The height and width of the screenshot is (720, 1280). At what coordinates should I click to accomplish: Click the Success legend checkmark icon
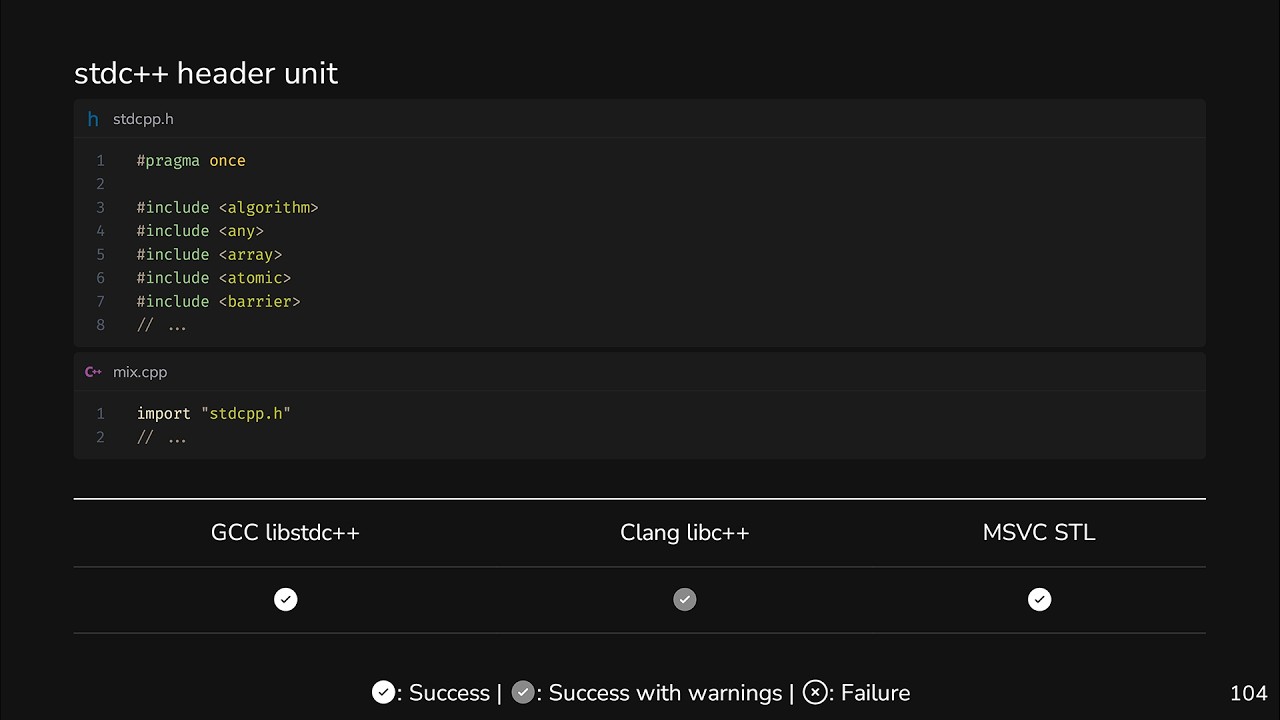382,692
